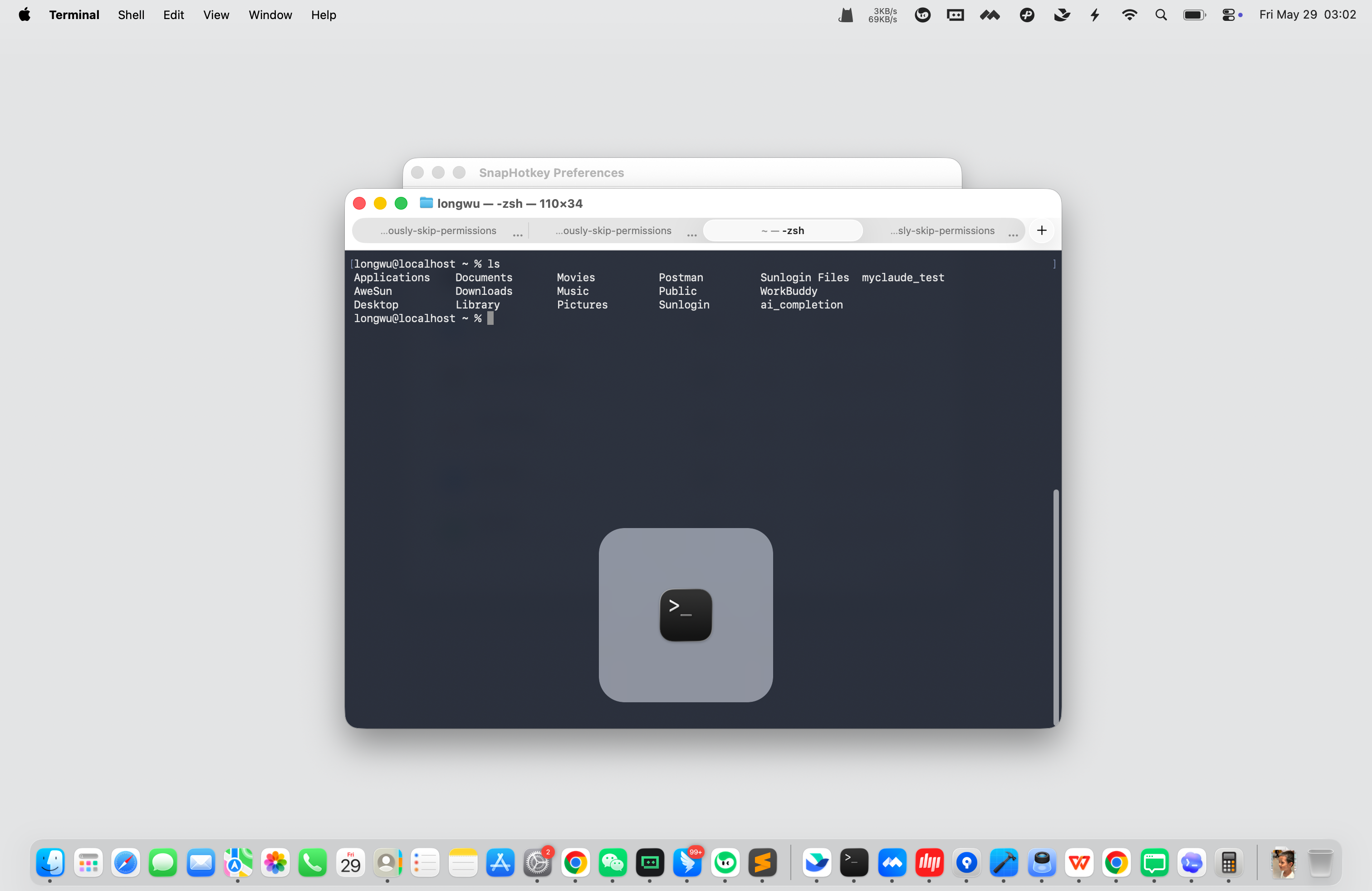Click the Terminal prompt cursor line
This screenshot has height=891, width=1372.
[x=424, y=318]
